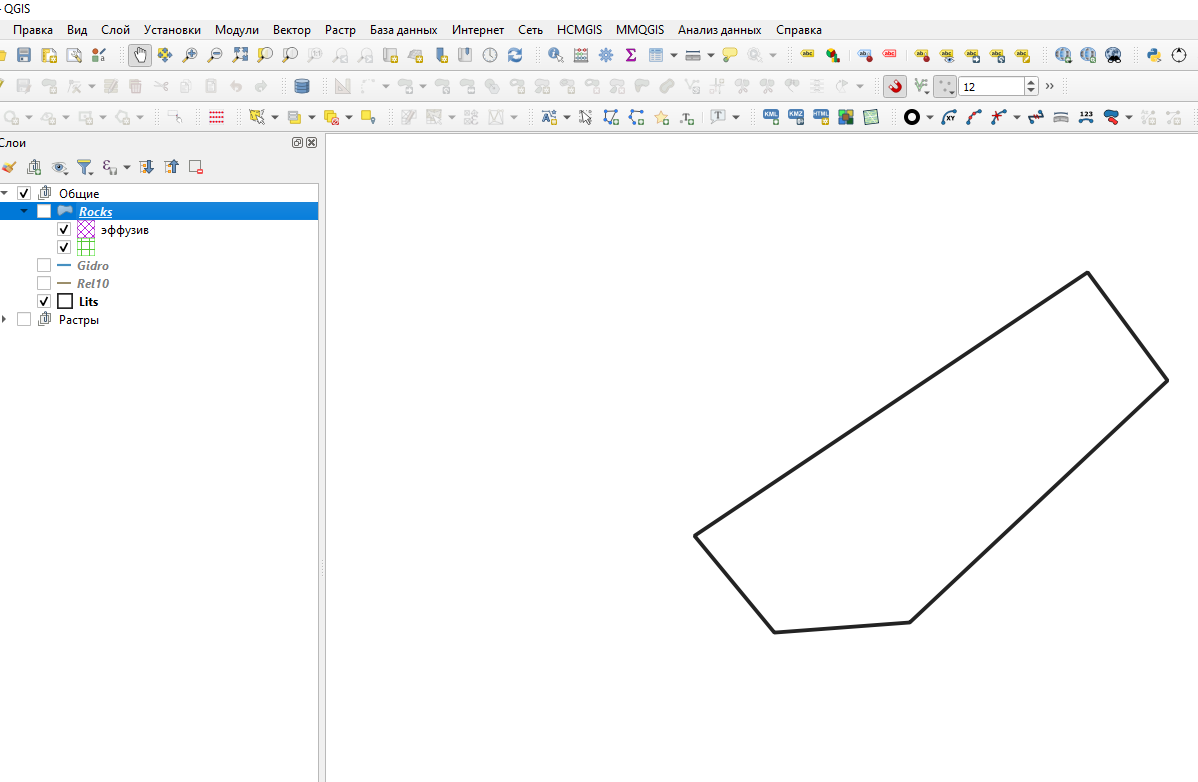Open the Show Map Tips speech bubble icon
Screen dimensions: 1198x782
(730, 55)
